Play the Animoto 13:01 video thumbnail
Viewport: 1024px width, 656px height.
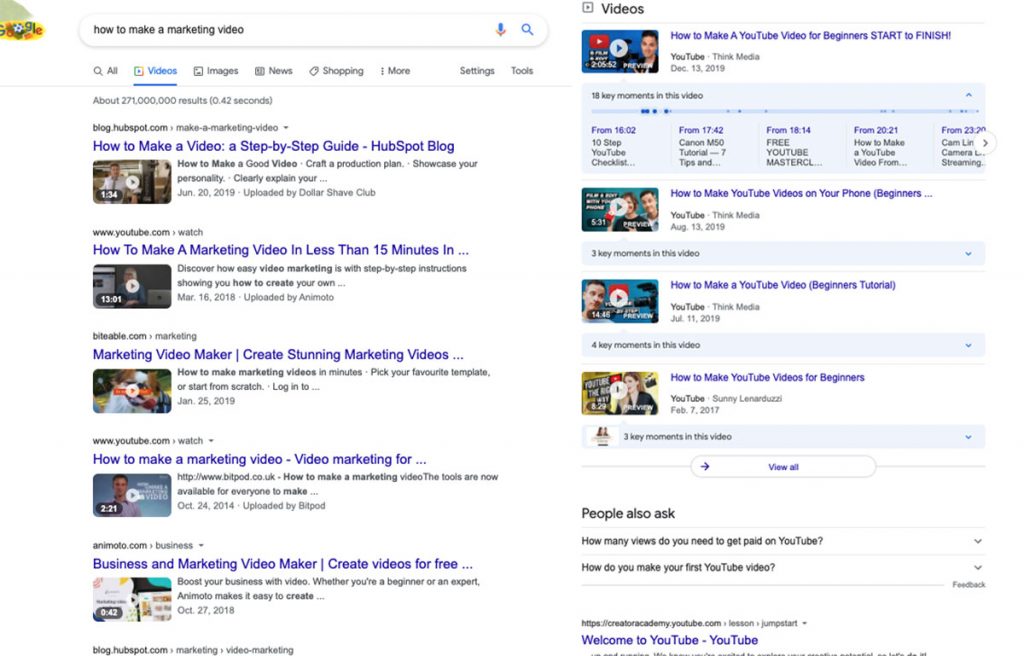pos(132,286)
